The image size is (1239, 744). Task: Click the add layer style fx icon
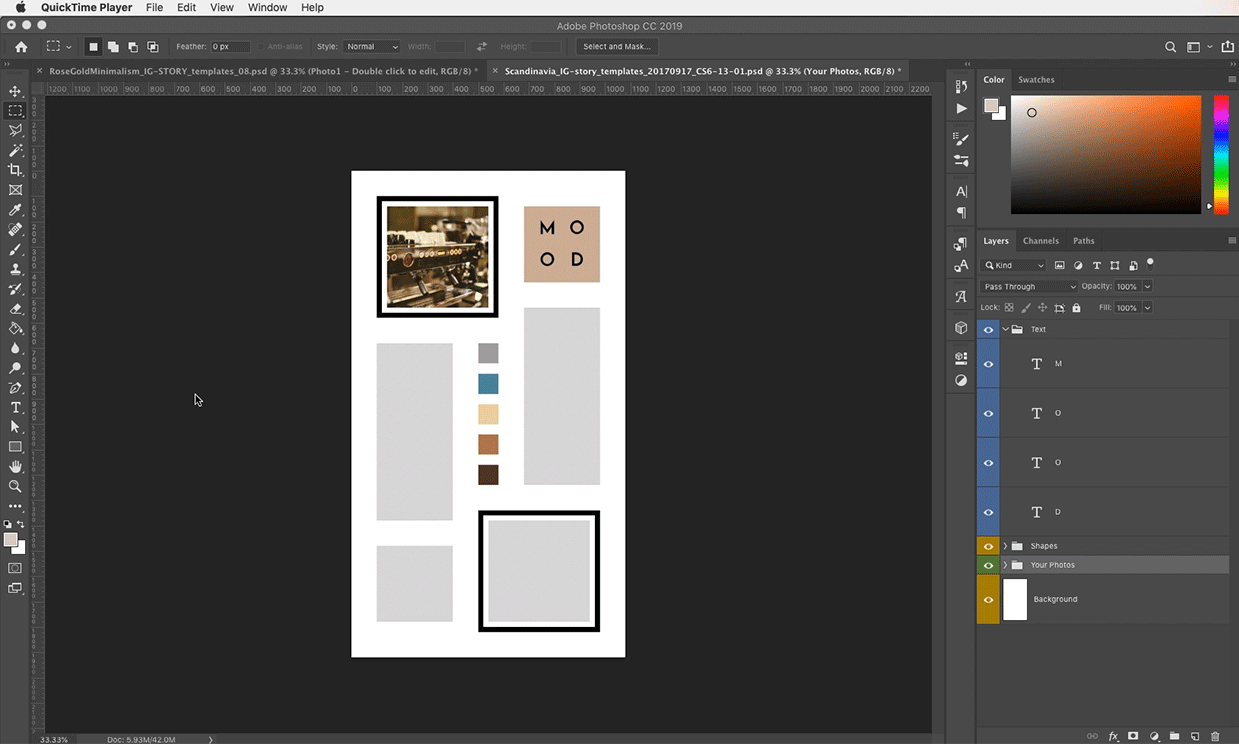click(1113, 736)
